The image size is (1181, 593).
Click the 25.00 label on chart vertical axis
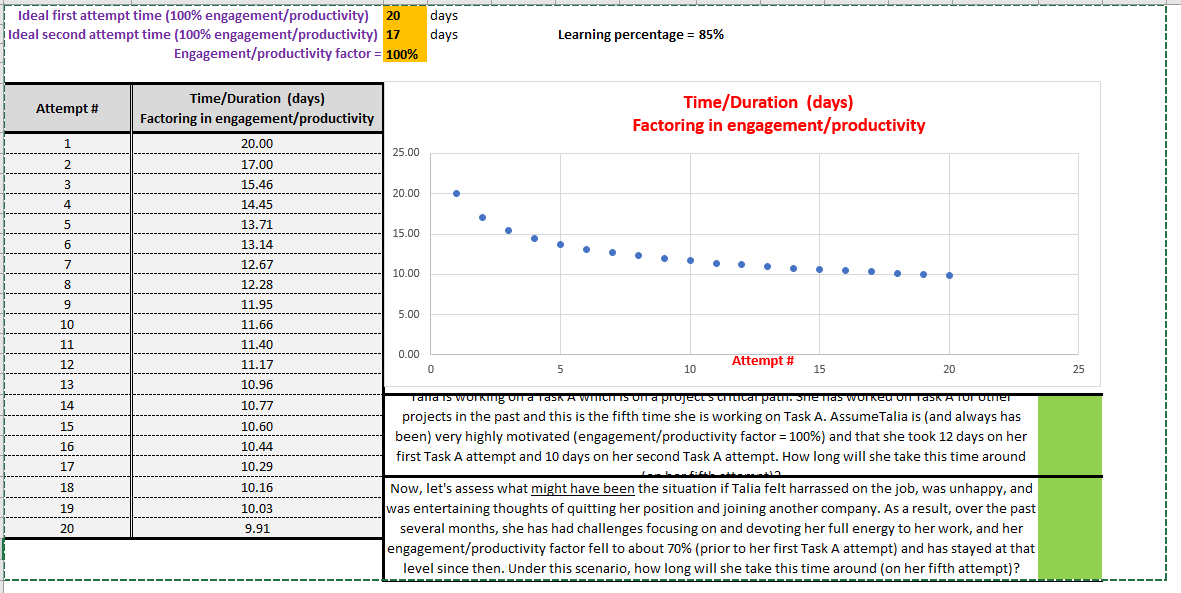coord(406,153)
